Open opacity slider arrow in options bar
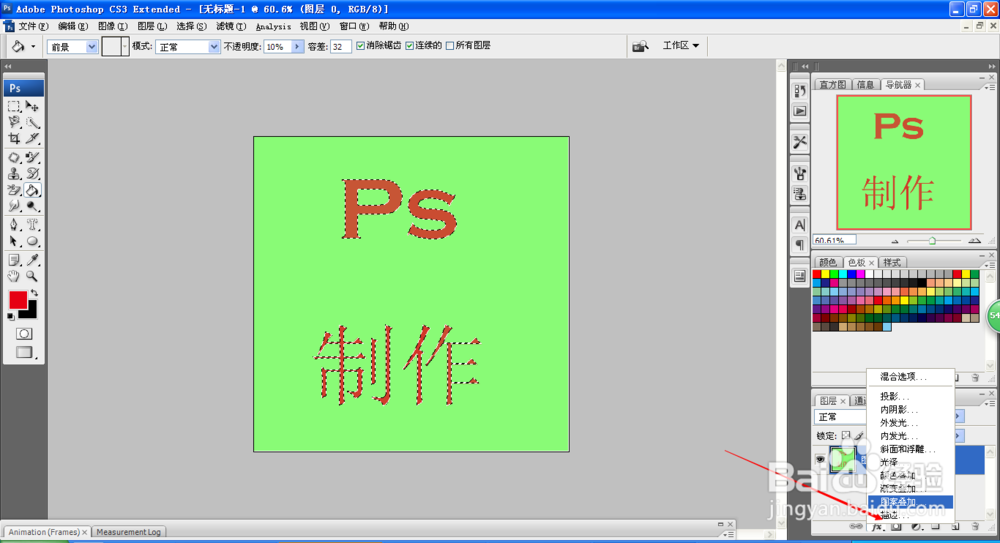 (297, 47)
